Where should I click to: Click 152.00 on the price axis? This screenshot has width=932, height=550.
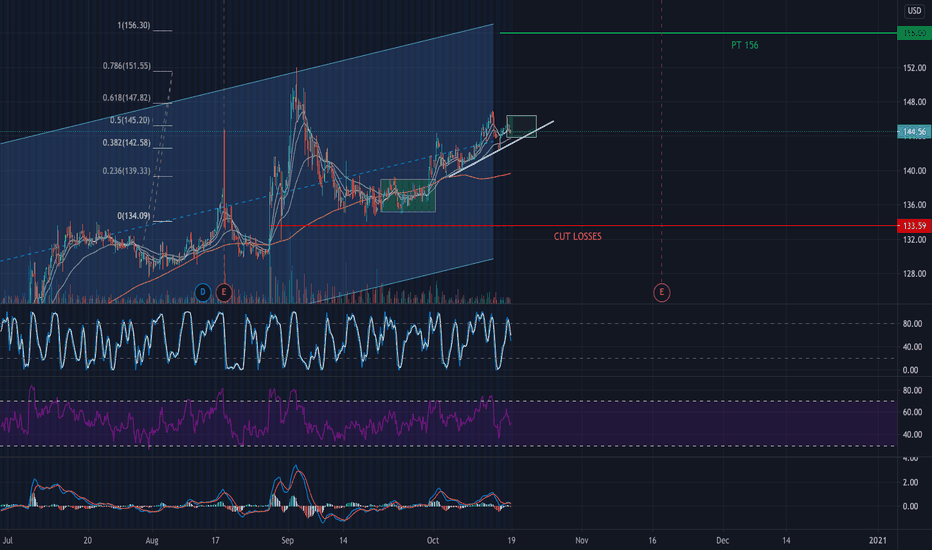coord(914,68)
